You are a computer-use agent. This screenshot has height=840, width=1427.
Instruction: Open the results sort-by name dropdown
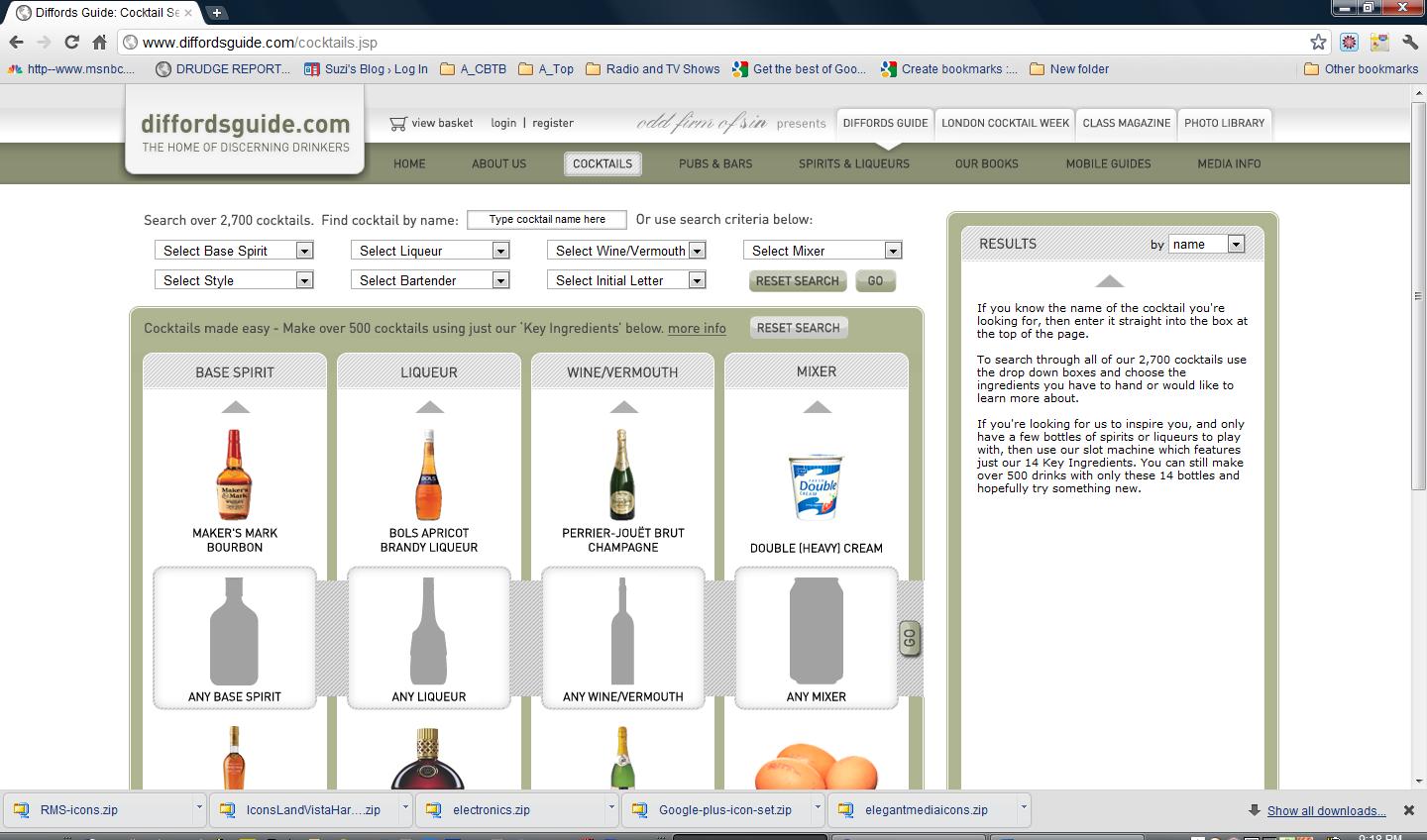tap(1206, 244)
